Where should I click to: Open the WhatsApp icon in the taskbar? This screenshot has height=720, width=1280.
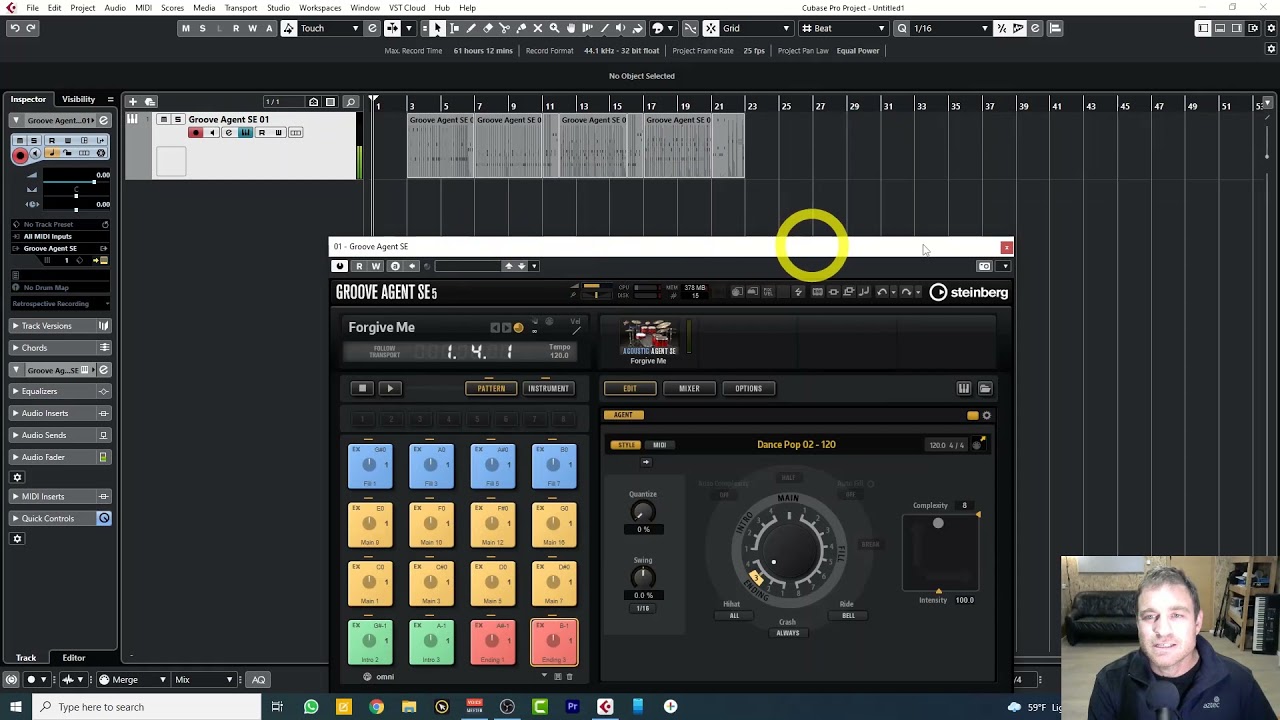pyautogui.click(x=311, y=707)
